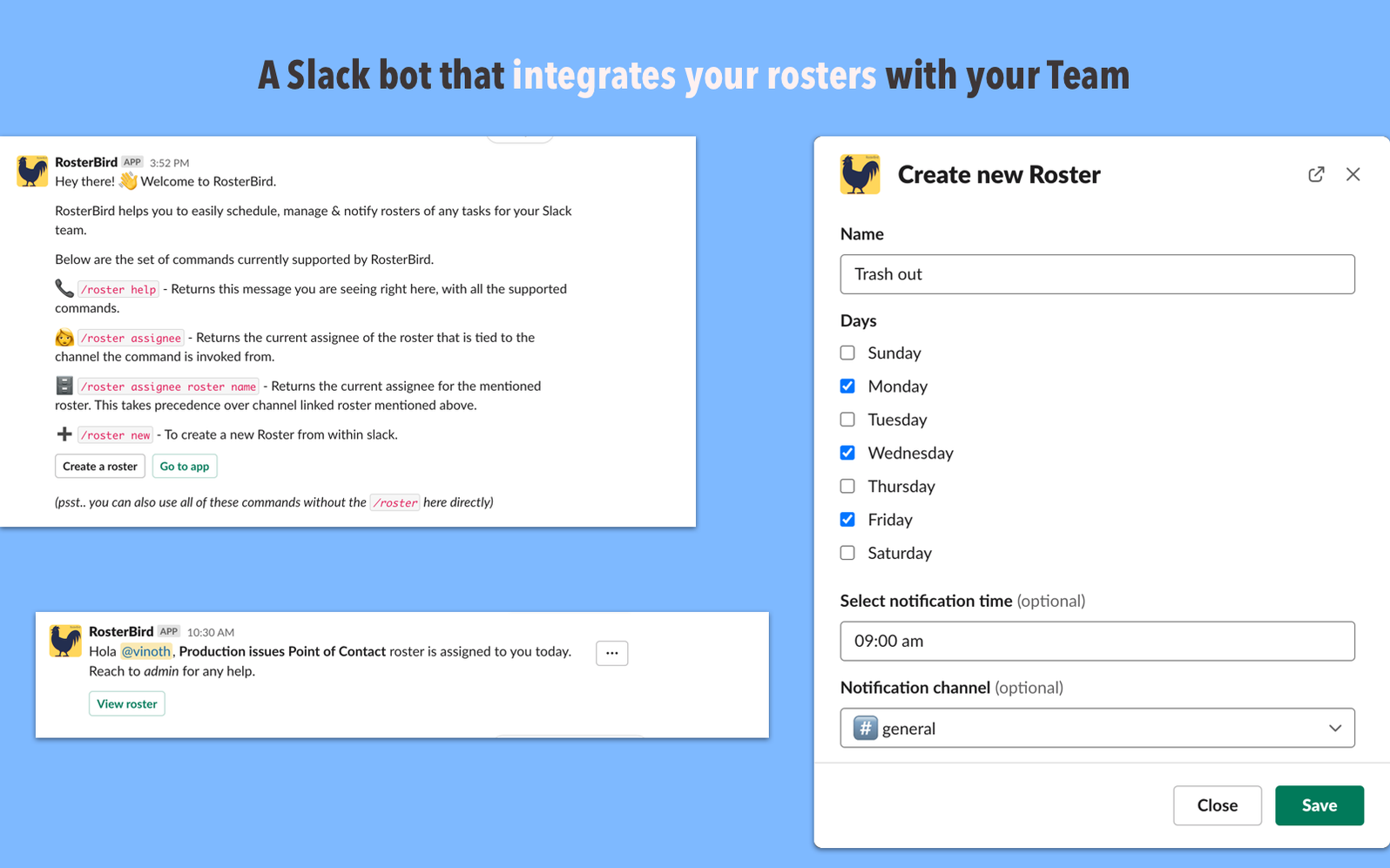
Task: Click the Create a roster button
Action: coord(100,466)
